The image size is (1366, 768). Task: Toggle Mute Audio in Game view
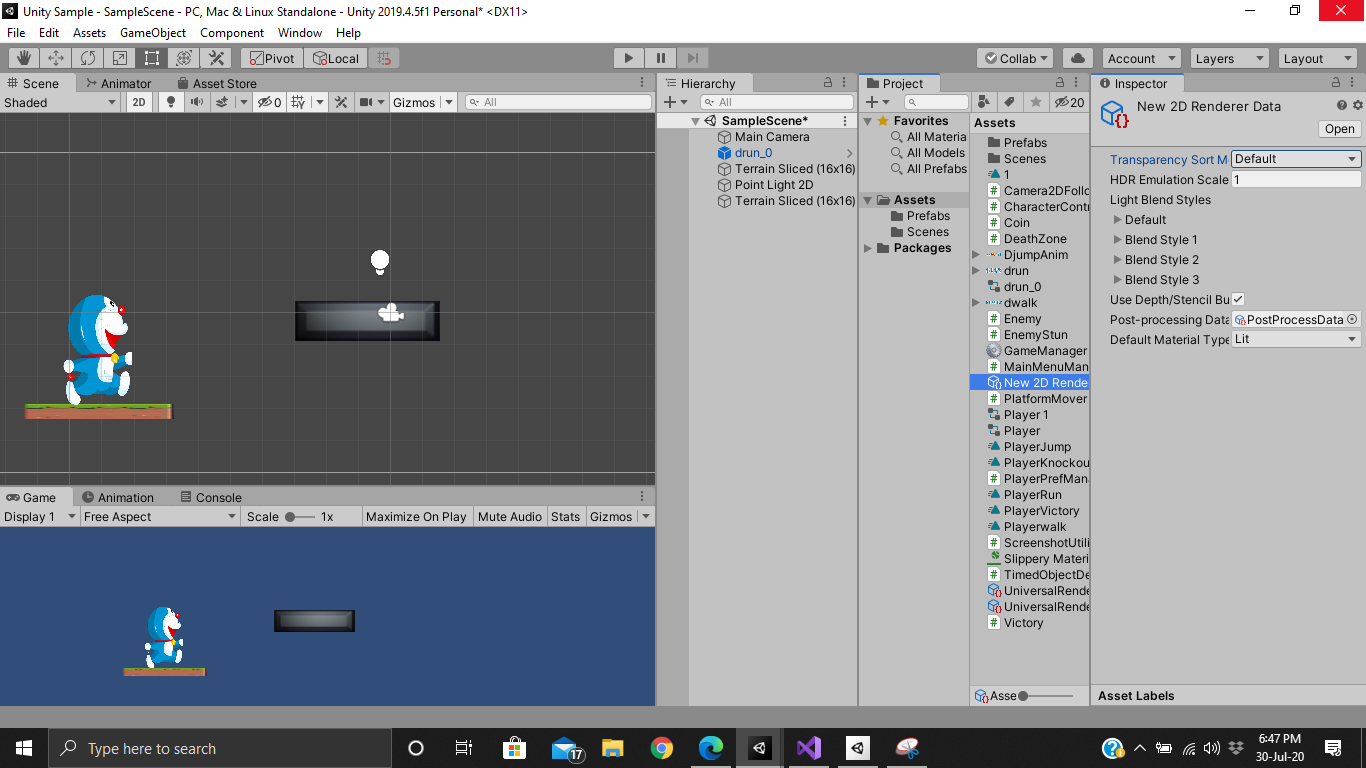point(510,516)
